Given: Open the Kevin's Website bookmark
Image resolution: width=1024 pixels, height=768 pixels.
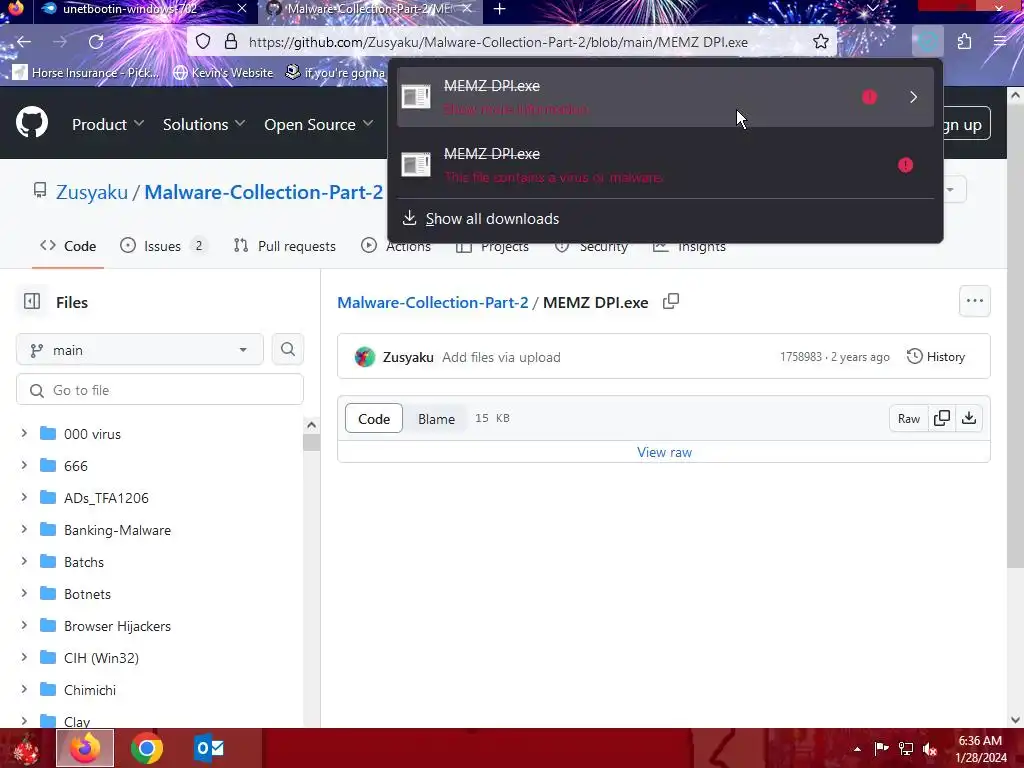Looking at the screenshot, I should tap(223, 72).
